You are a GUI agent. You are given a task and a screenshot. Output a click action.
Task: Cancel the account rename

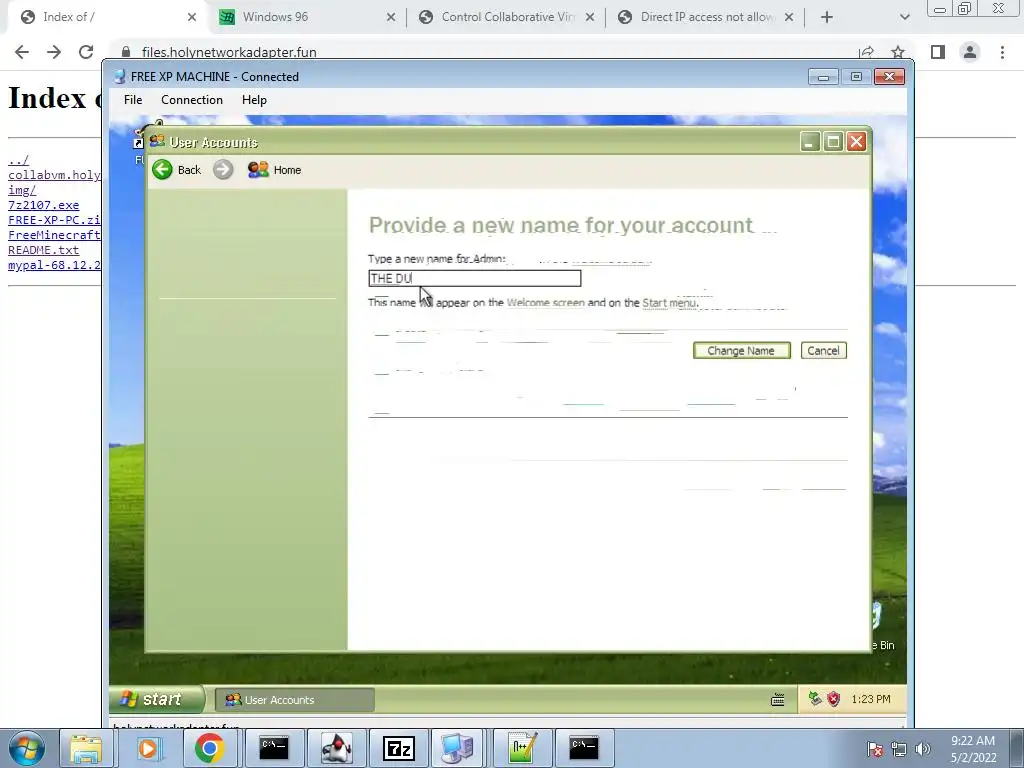pyautogui.click(x=823, y=351)
